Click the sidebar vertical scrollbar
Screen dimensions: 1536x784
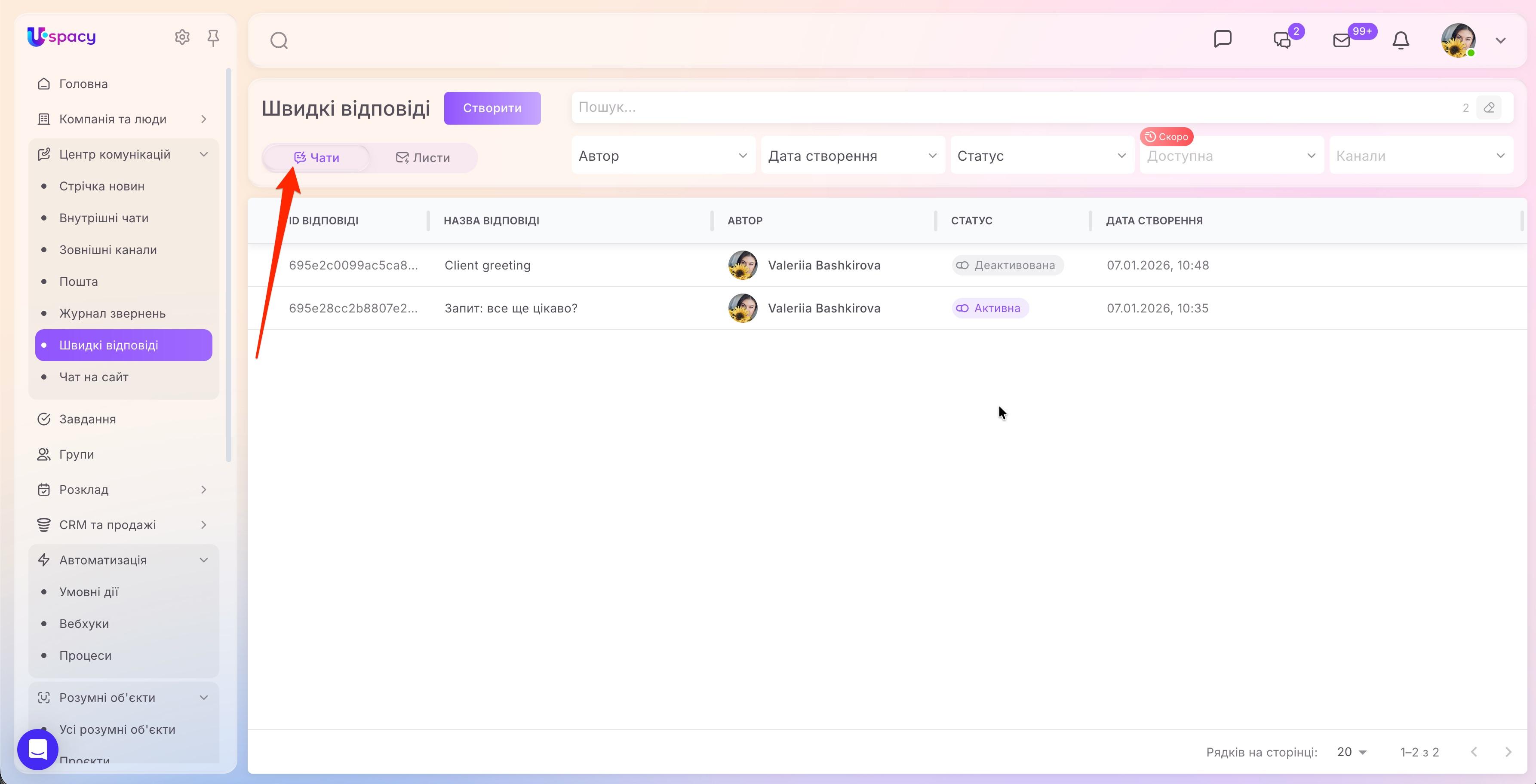pyautogui.click(x=228, y=265)
